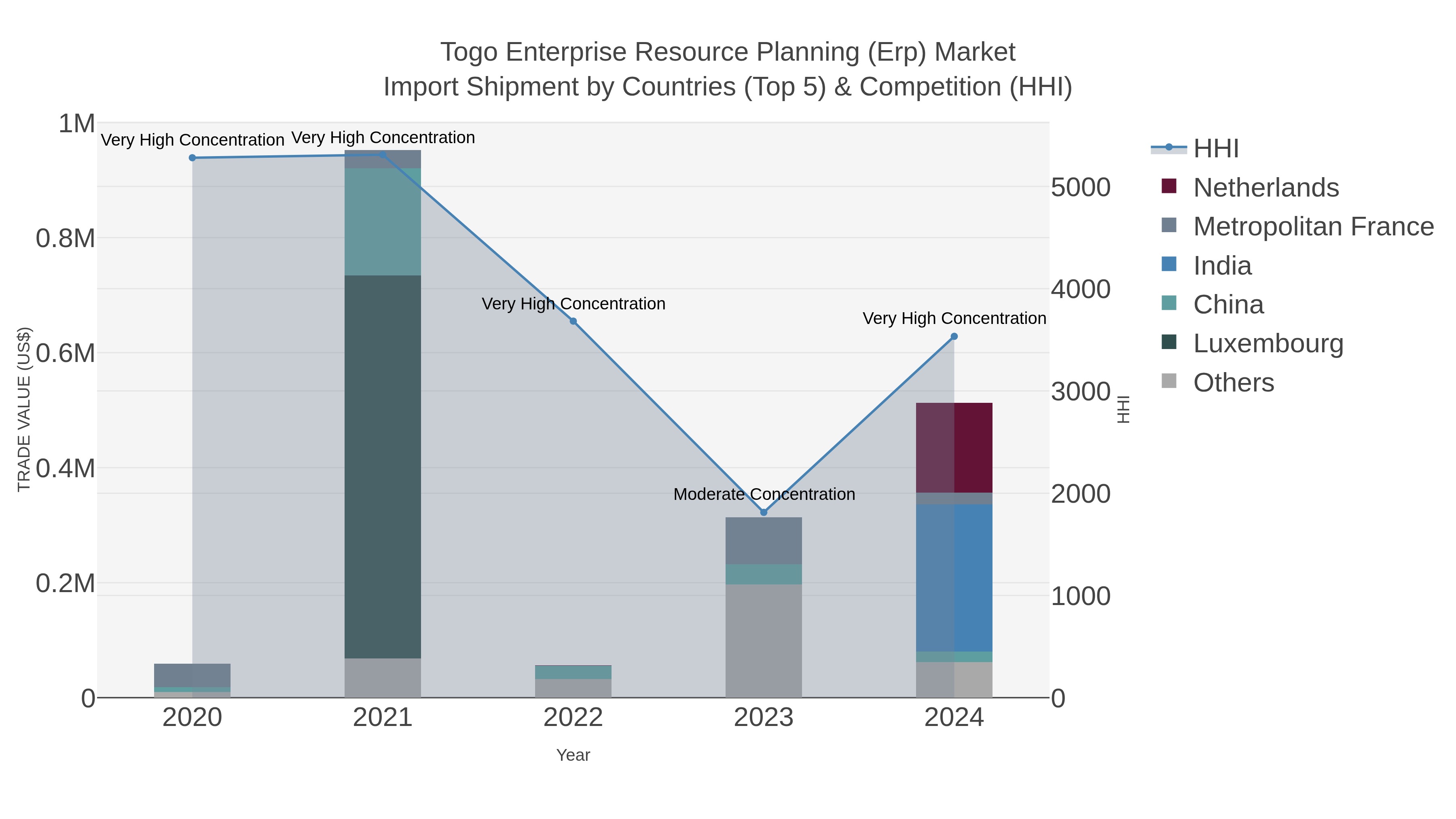Screen dimensions: 1456x819
Task: Click the Netherlands maroon legend swatch
Action: click(1169, 186)
